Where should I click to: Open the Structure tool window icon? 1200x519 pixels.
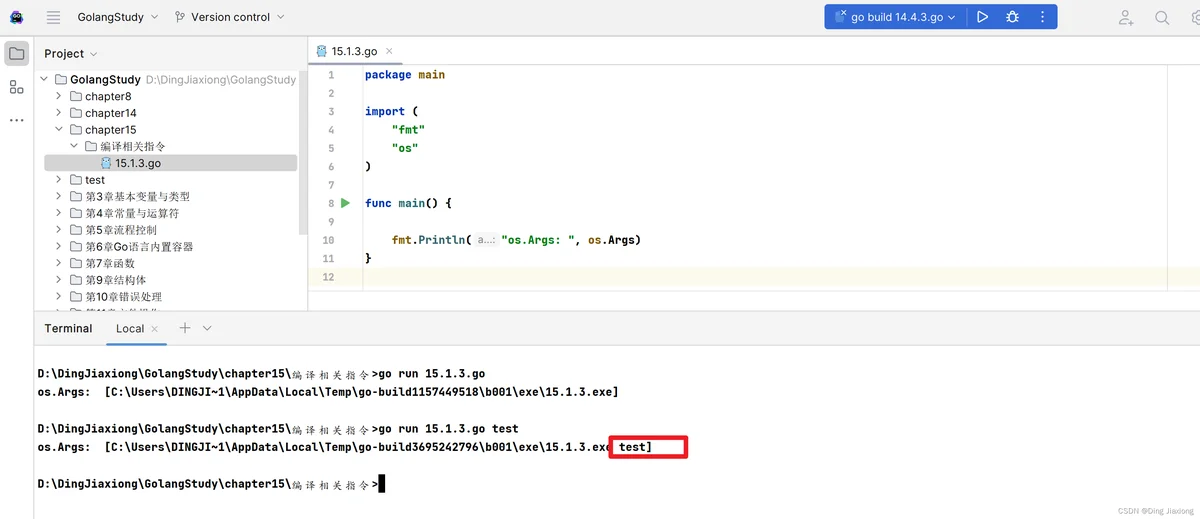17,87
